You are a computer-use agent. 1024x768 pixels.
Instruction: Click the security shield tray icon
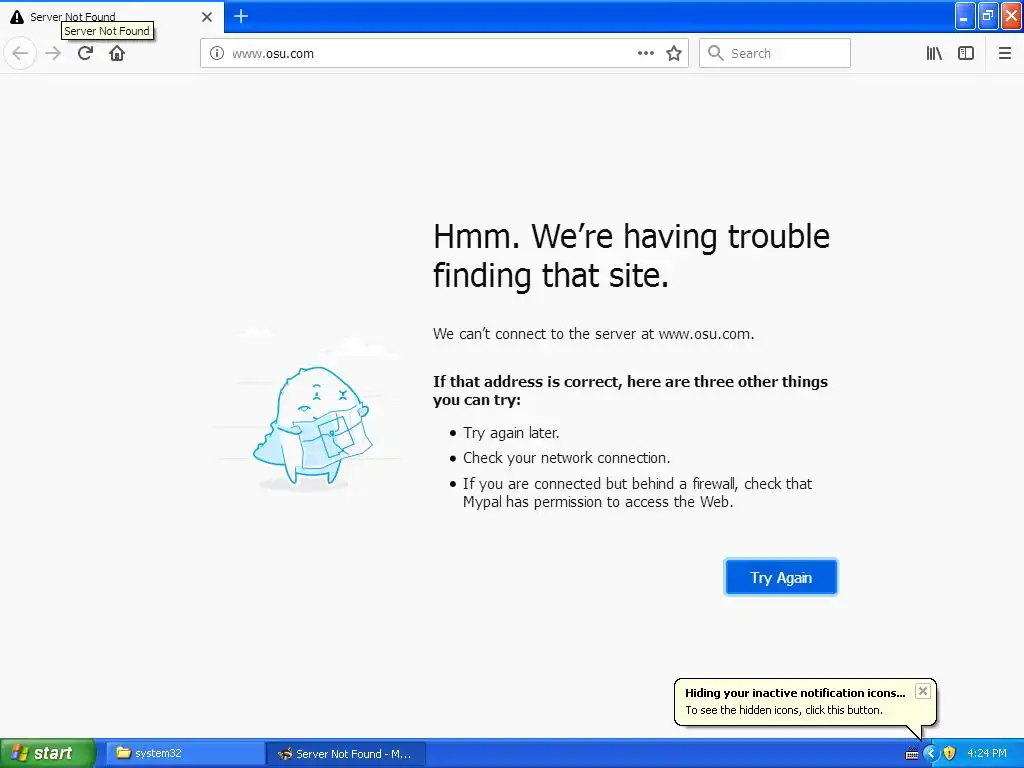[x=950, y=754]
